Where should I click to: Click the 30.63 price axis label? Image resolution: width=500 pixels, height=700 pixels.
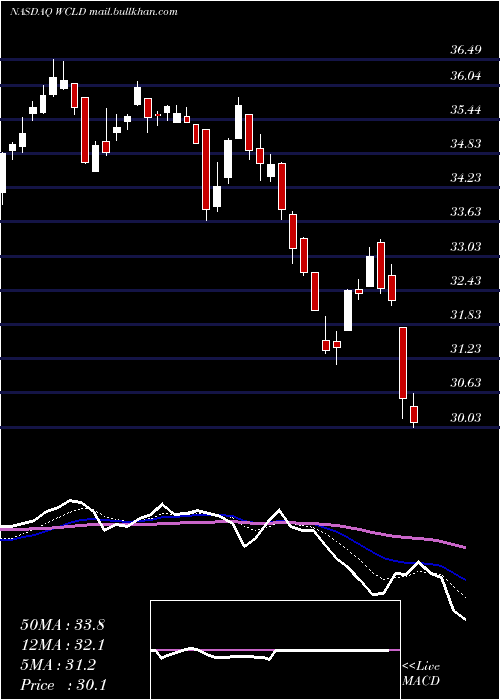click(x=466, y=383)
